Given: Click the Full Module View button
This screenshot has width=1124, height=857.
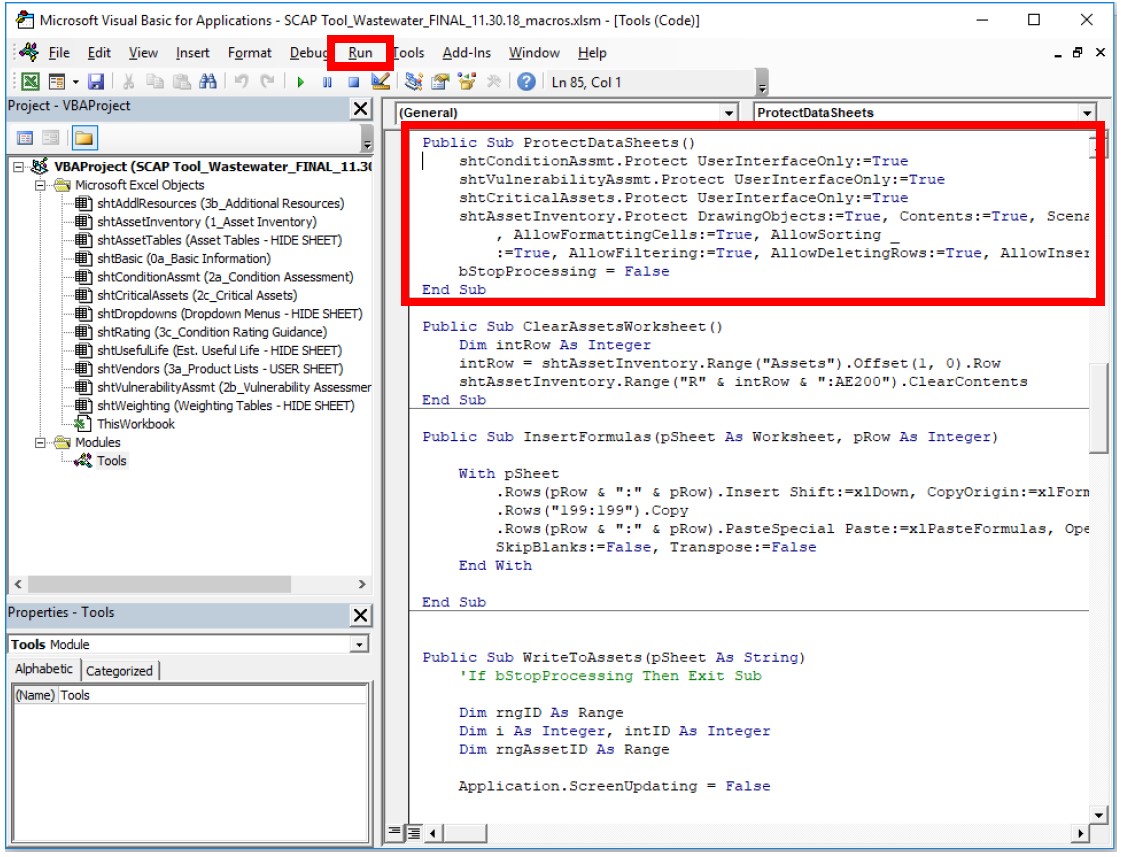Looking at the screenshot, I should (414, 833).
